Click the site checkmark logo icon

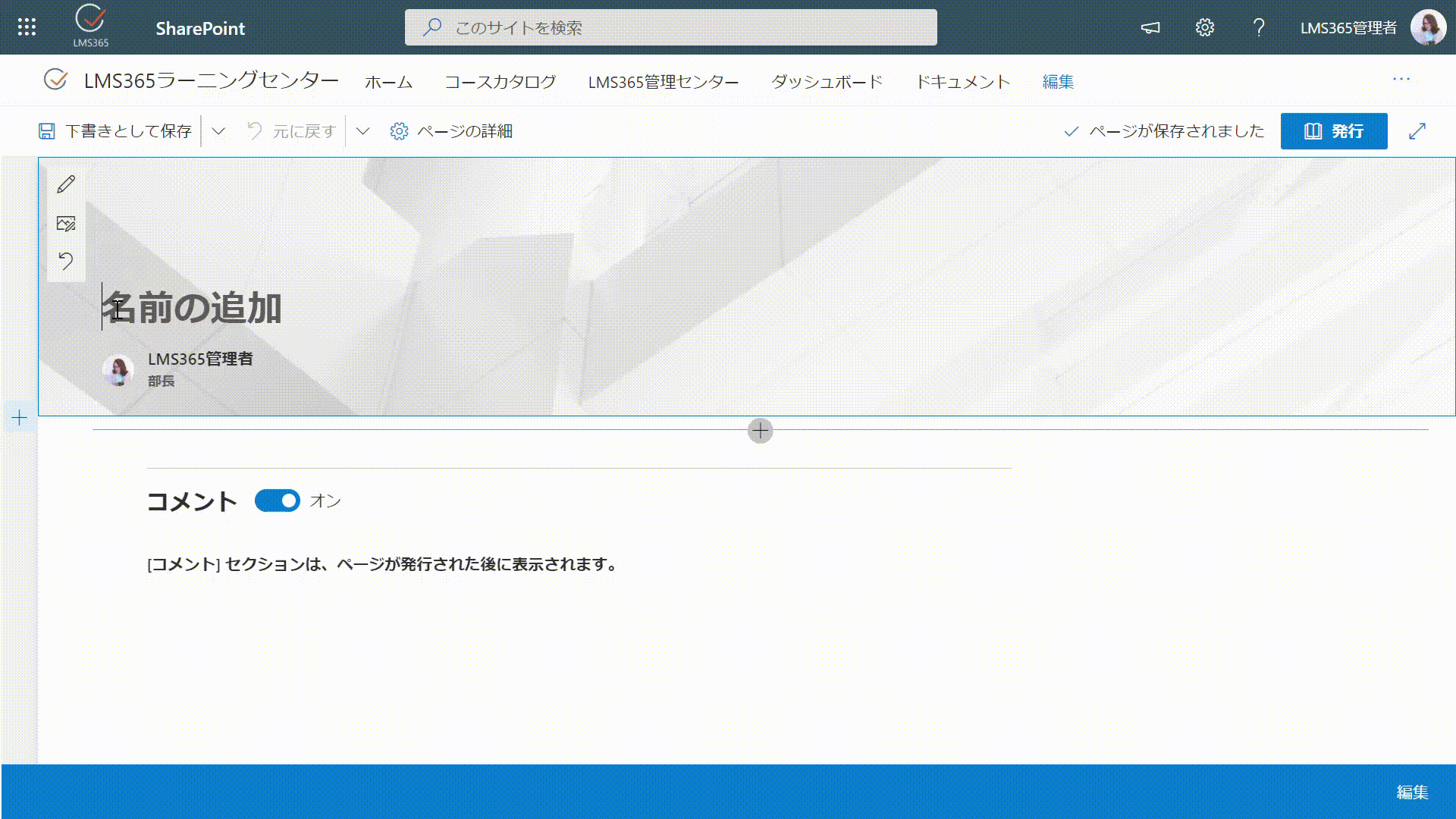[x=55, y=80]
